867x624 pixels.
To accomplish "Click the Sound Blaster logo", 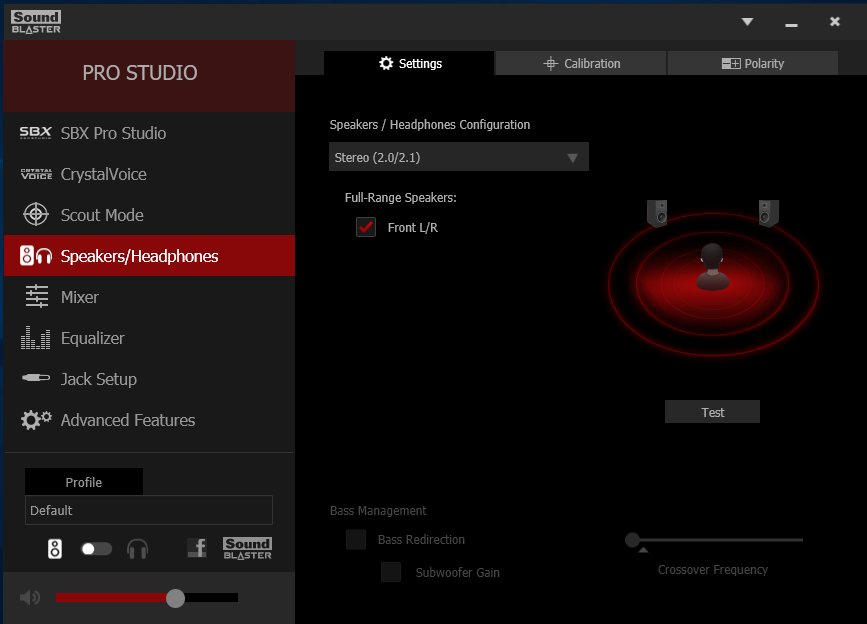I will click(246, 547).
